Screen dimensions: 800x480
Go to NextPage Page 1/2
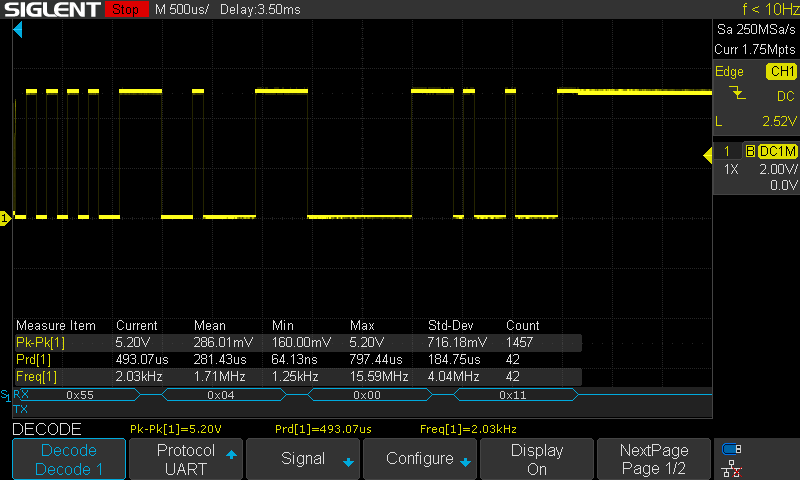[x=654, y=459]
